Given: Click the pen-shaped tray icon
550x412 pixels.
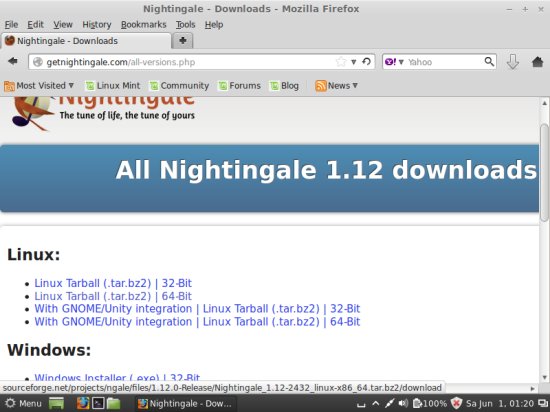Looking at the screenshot, I should (389, 403).
